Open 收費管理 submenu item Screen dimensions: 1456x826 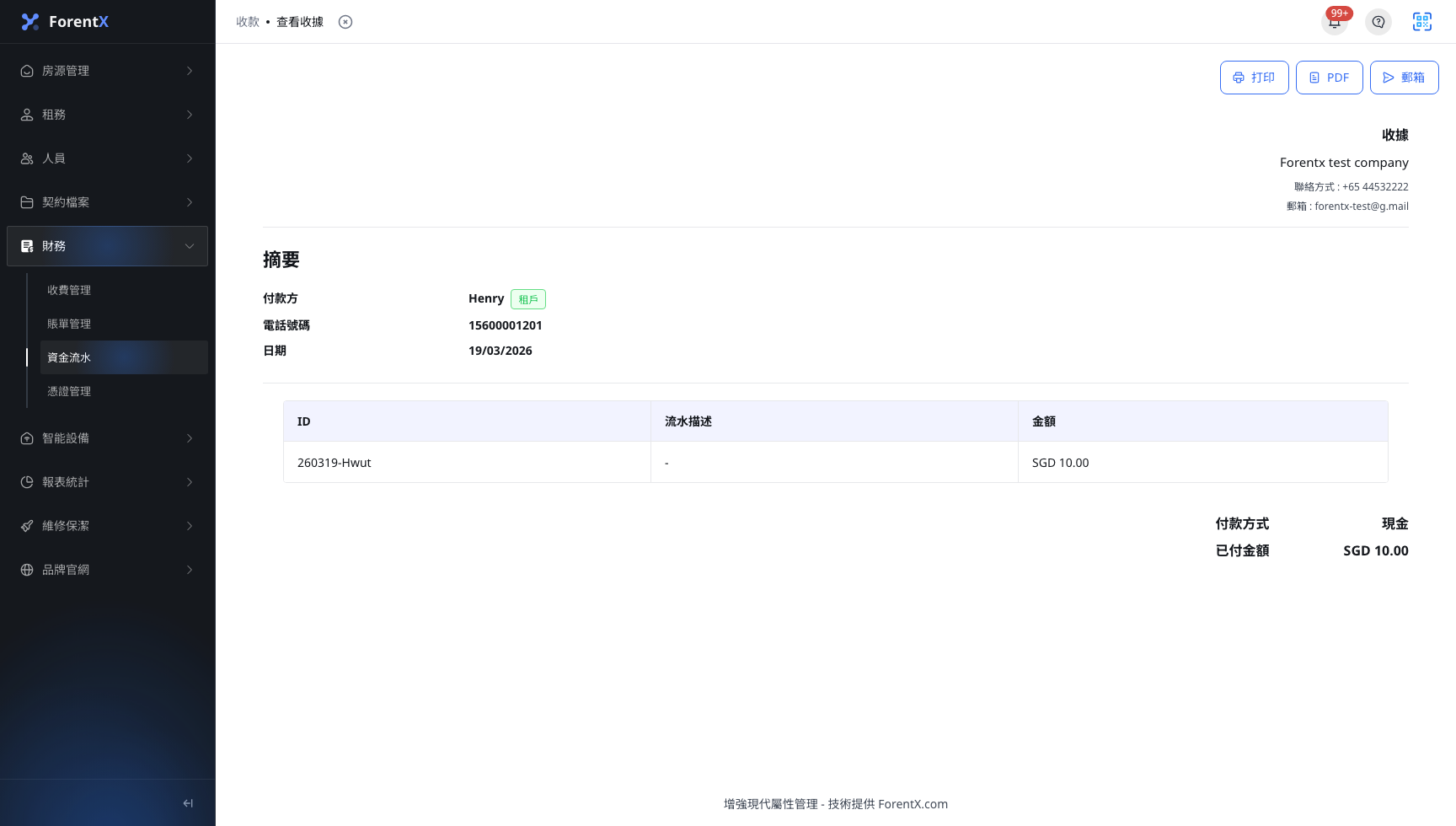(x=124, y=290)
